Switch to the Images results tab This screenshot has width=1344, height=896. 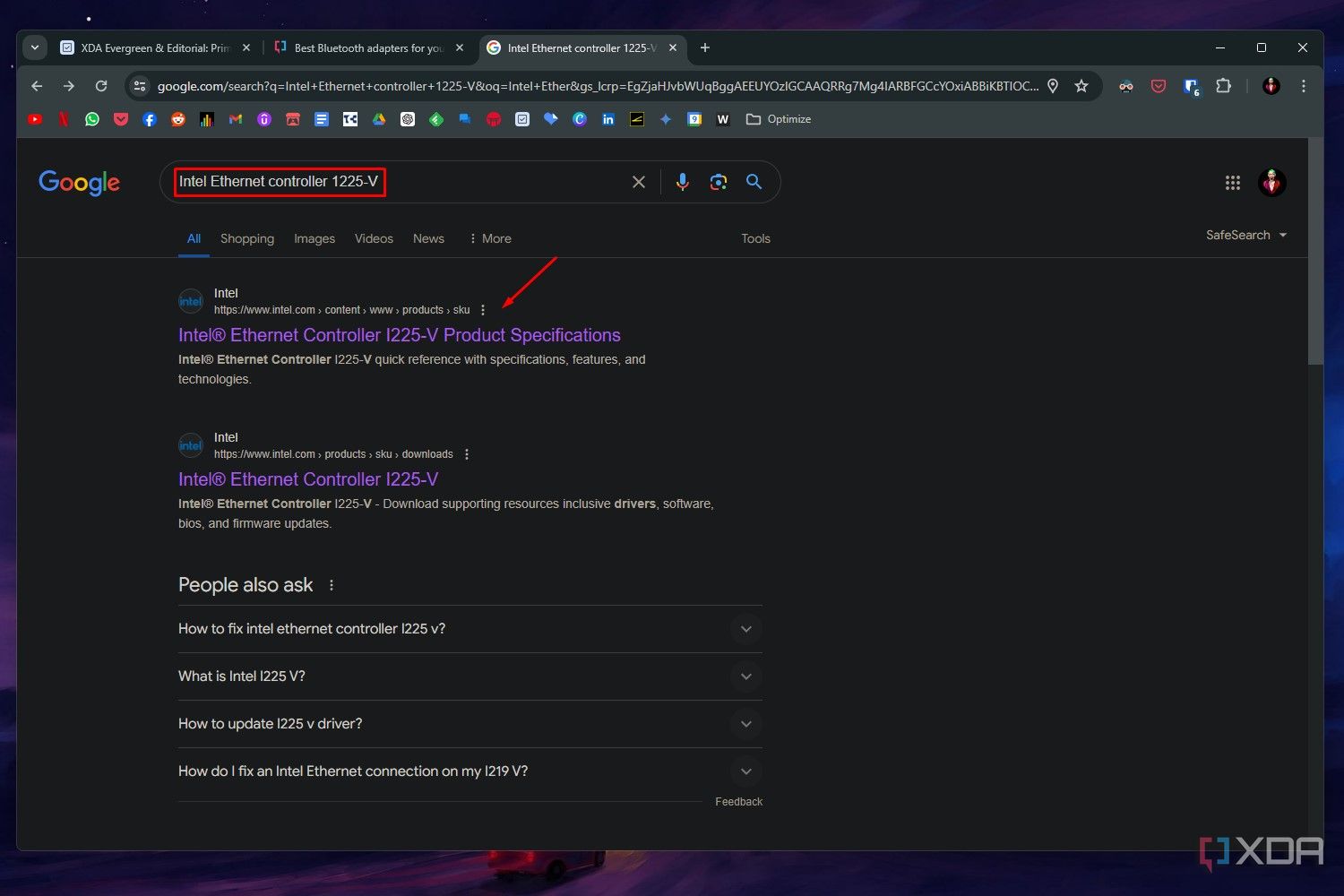pyautogui.click(x=314, y=238)
